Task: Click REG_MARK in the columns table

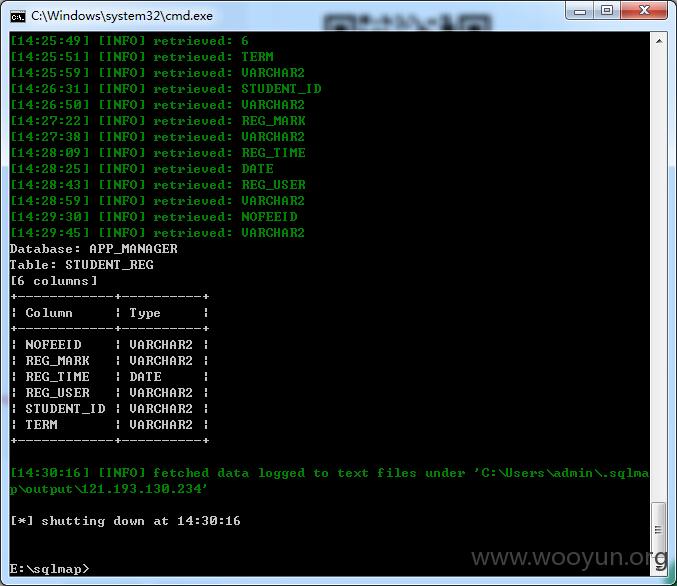Action: (57, 361)
